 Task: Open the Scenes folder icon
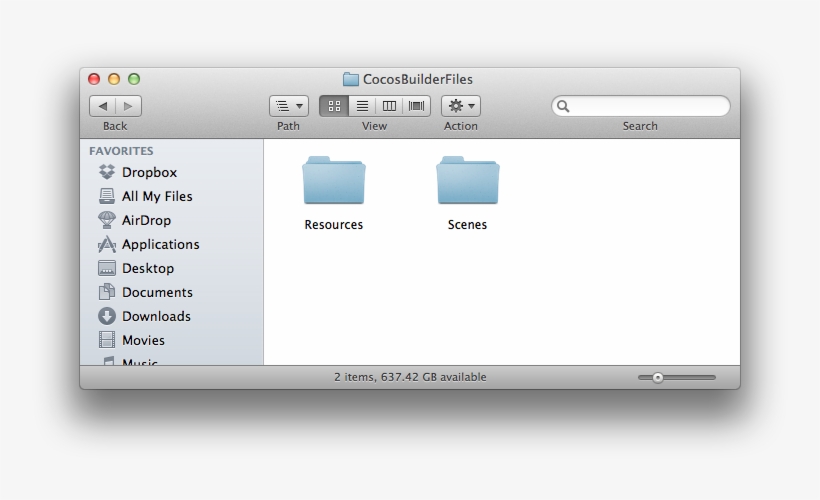pyautogui.click(x=467, y=182)
